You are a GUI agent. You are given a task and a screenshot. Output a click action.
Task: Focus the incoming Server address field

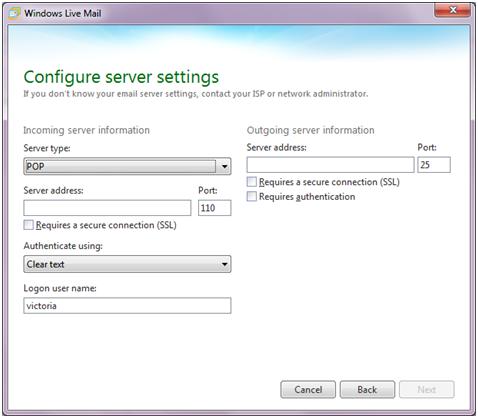pyautogui.click(x=107, y=208)
